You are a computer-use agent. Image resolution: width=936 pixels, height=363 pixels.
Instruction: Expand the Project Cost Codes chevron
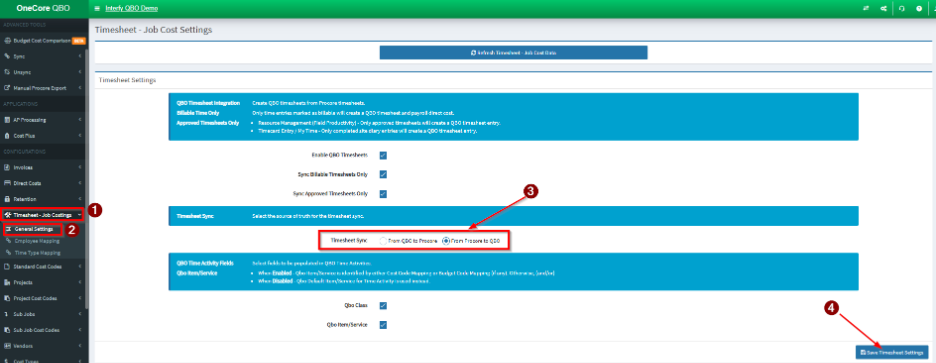(80, 298)
